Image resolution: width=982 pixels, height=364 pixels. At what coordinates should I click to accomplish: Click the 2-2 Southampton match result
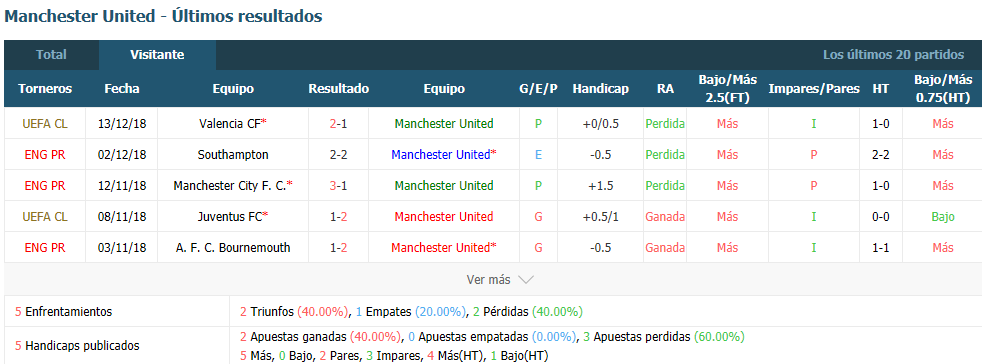pos(338,154)
